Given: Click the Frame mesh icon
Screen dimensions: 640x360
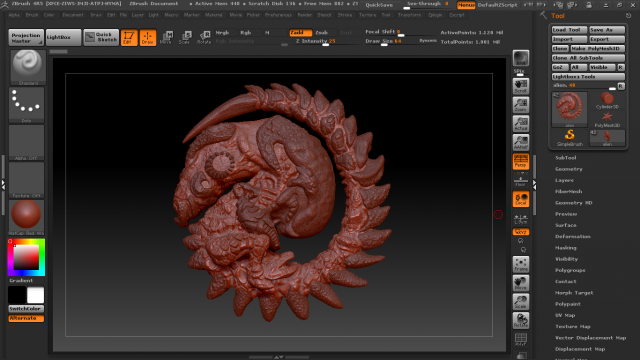Looking at the screenshot, I should 521,264.
